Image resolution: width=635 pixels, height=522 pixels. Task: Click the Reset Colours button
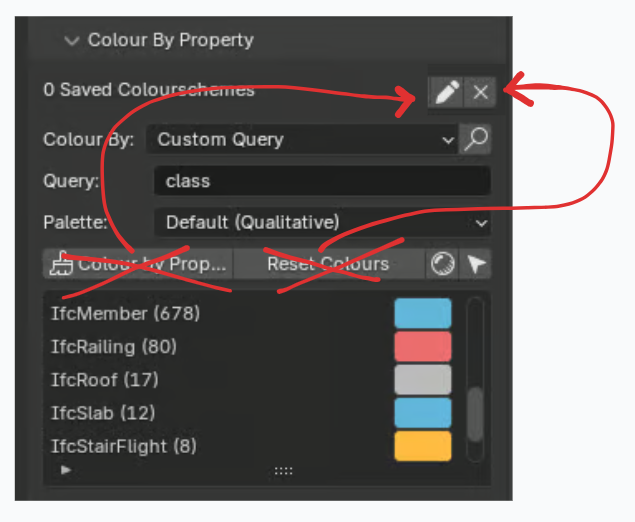click(x=329, y=264)
